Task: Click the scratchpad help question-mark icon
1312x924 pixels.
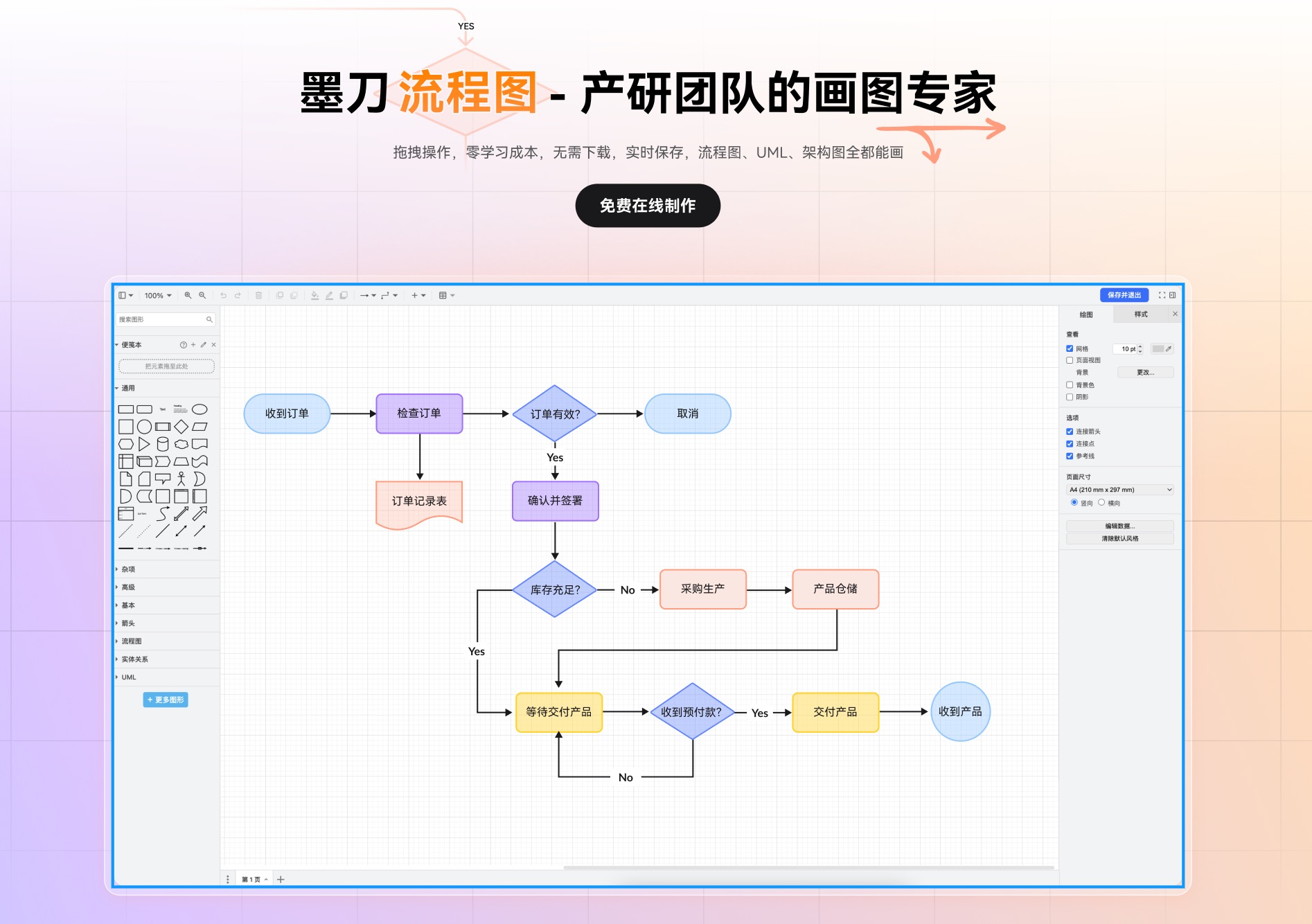Action: click(183, 344)
